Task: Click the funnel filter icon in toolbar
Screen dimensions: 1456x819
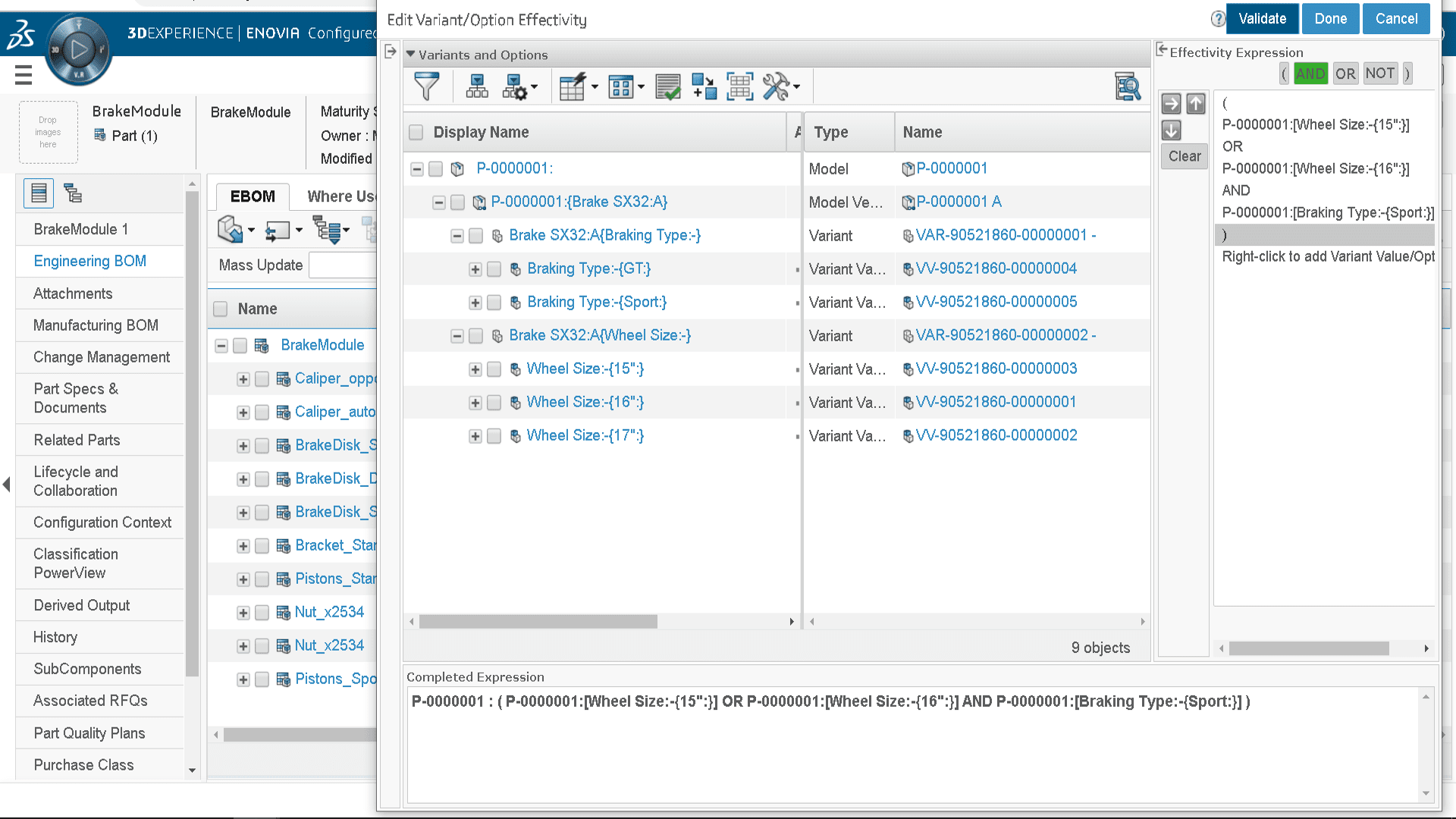Action: click(426, 86)
